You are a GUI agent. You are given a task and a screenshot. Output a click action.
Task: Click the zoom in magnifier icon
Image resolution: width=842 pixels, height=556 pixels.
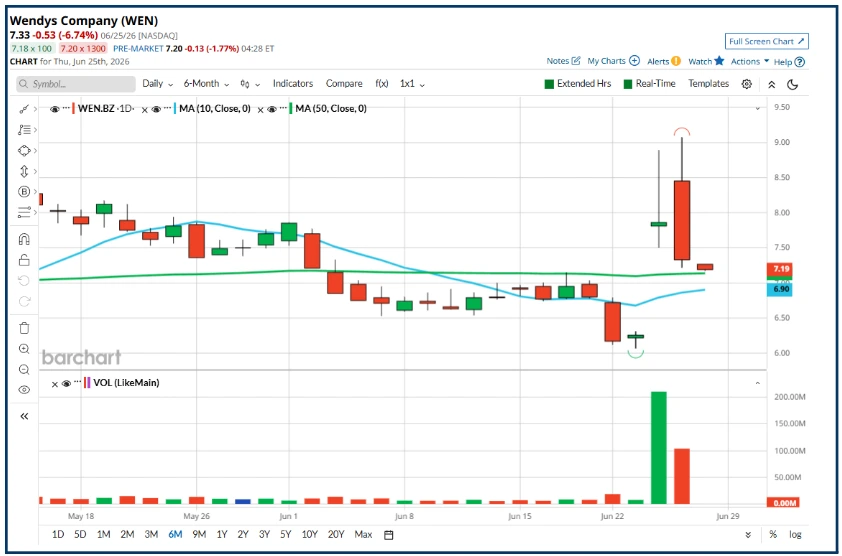[24, 349]
